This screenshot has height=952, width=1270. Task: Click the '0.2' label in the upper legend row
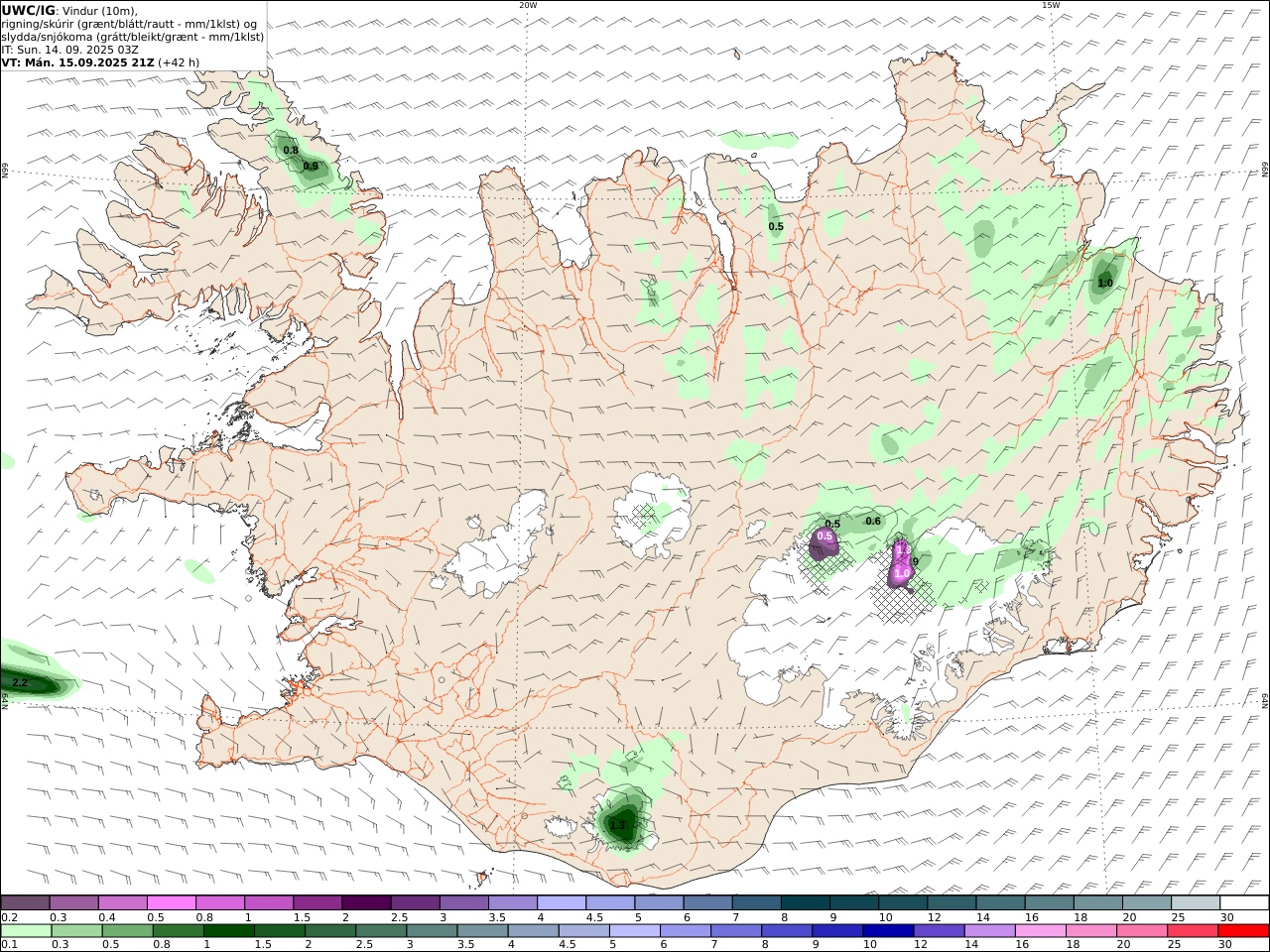point(9,917)
